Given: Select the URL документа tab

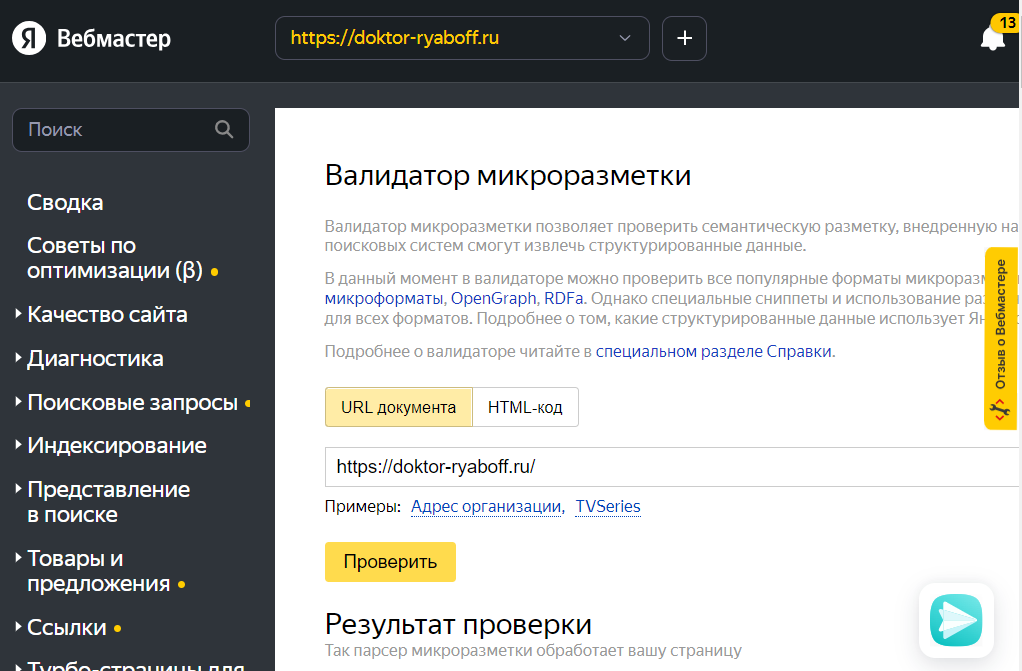Looking at the screenshot, I should [398, 408].
